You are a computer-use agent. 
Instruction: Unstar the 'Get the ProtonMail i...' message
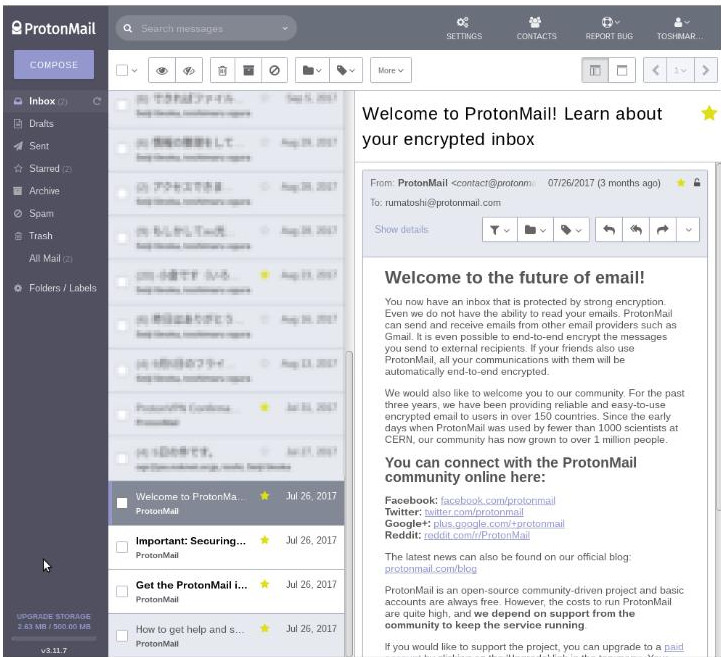(264, 584)
